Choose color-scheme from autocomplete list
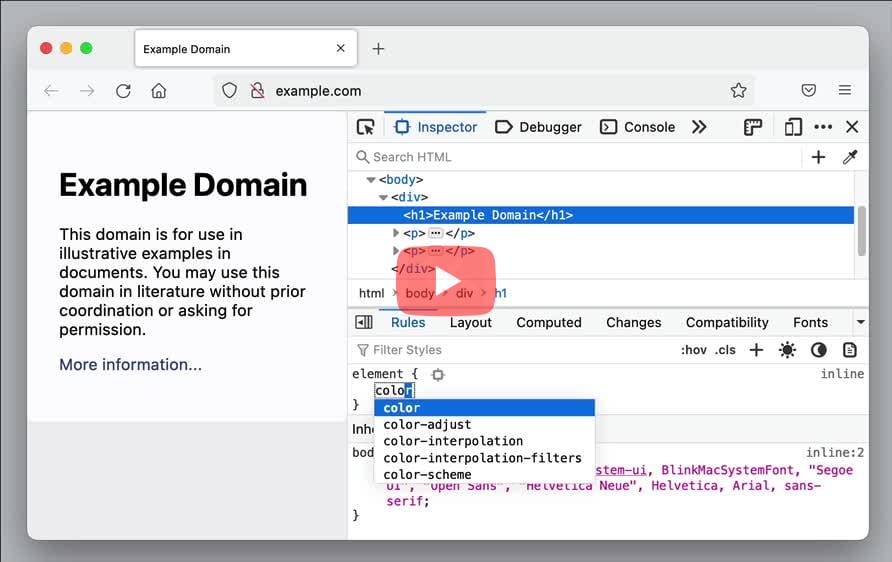 tap(485, 474)
